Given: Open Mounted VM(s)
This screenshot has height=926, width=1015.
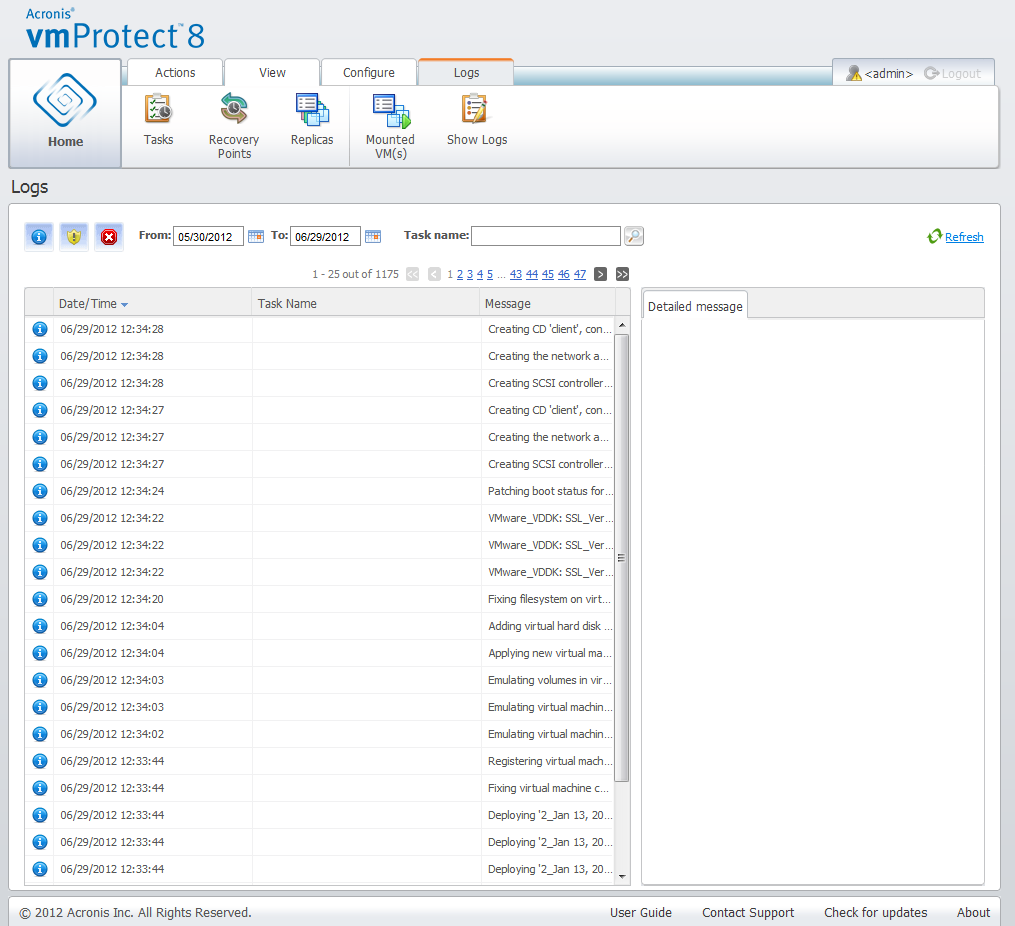Looking at the screenshot, I should click(390, 127).
